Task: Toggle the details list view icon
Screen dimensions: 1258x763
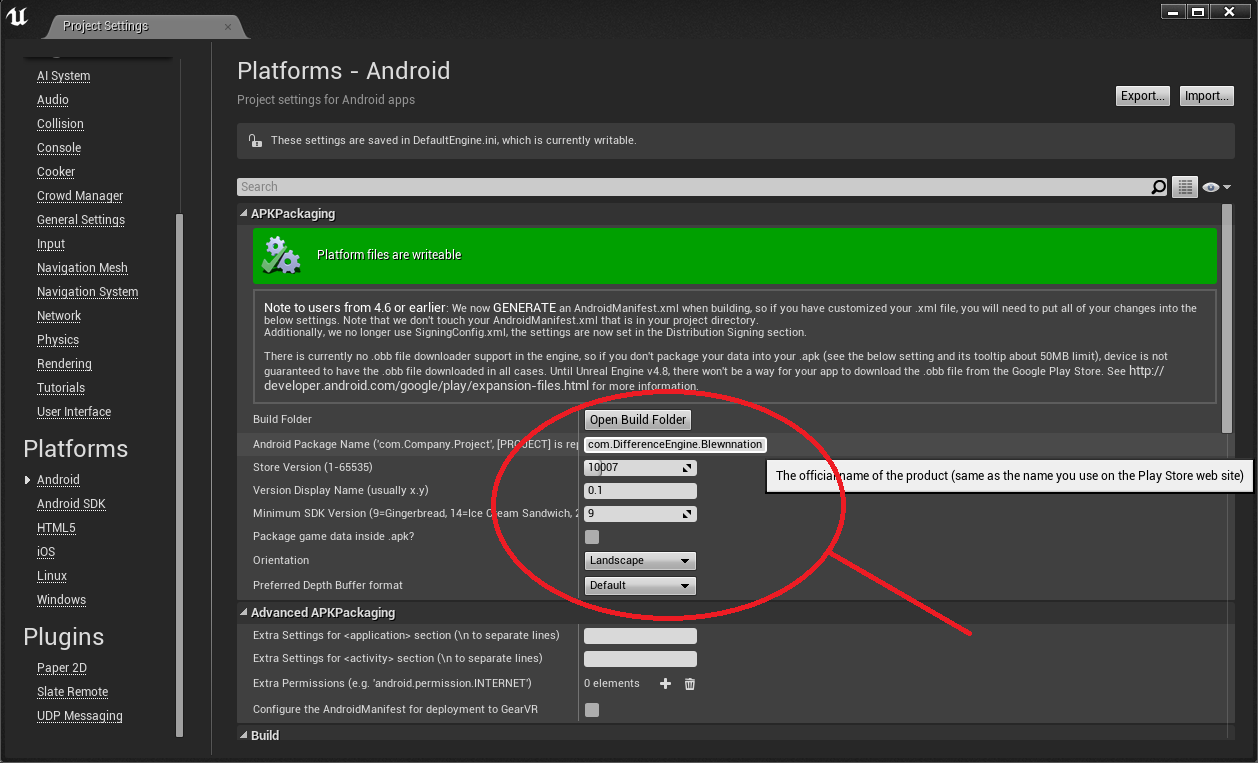Action: [1185, 187]
